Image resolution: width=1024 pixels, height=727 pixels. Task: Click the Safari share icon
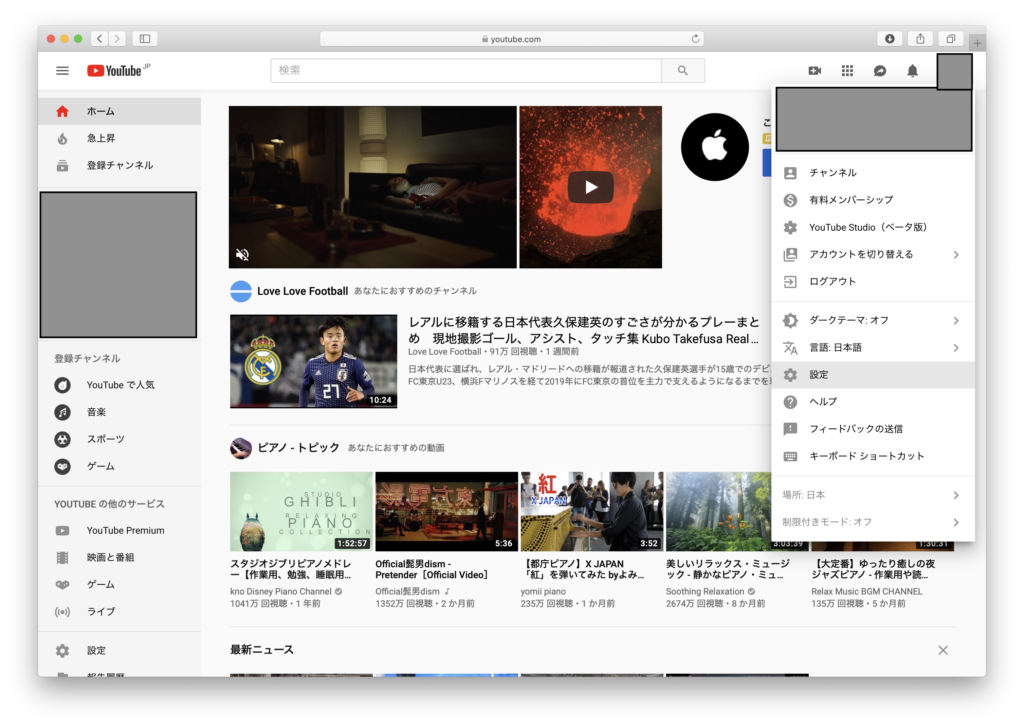coord(920,39)
